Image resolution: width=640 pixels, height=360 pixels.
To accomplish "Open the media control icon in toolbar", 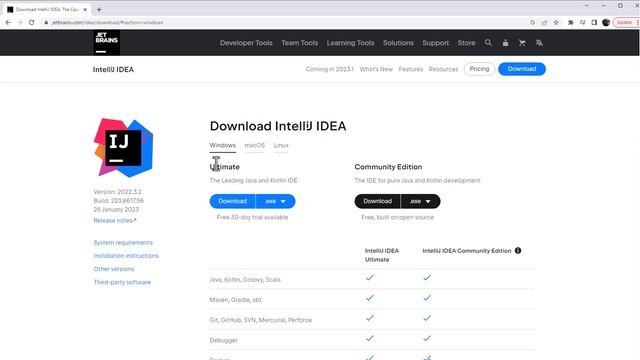I will point(582,22).
